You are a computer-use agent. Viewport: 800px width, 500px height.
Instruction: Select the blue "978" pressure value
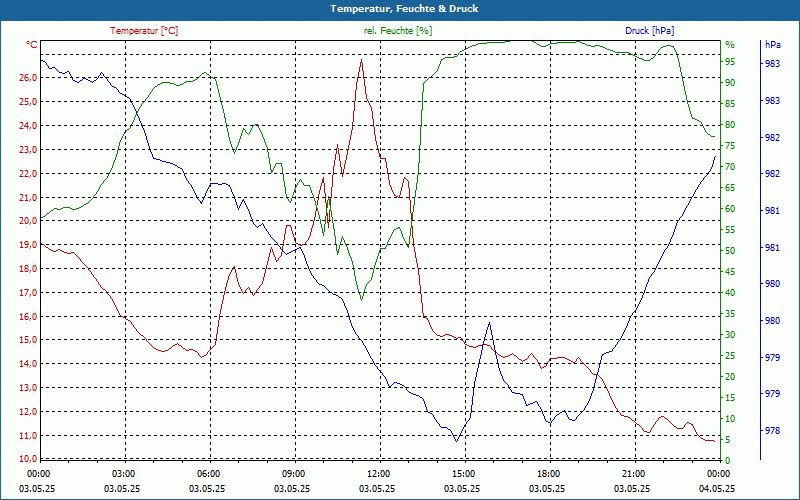pyautogui.click(x=772, y=431)
